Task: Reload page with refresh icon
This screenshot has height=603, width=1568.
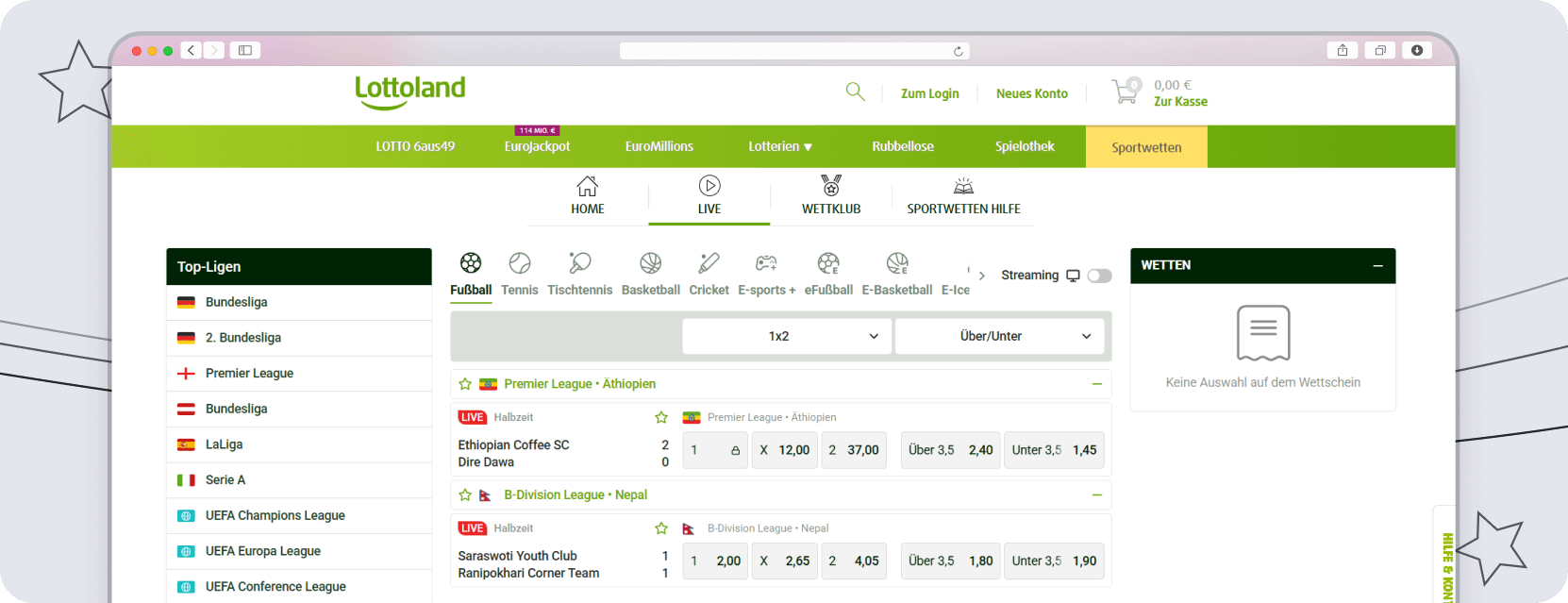Action: click(x=959, y=51)
